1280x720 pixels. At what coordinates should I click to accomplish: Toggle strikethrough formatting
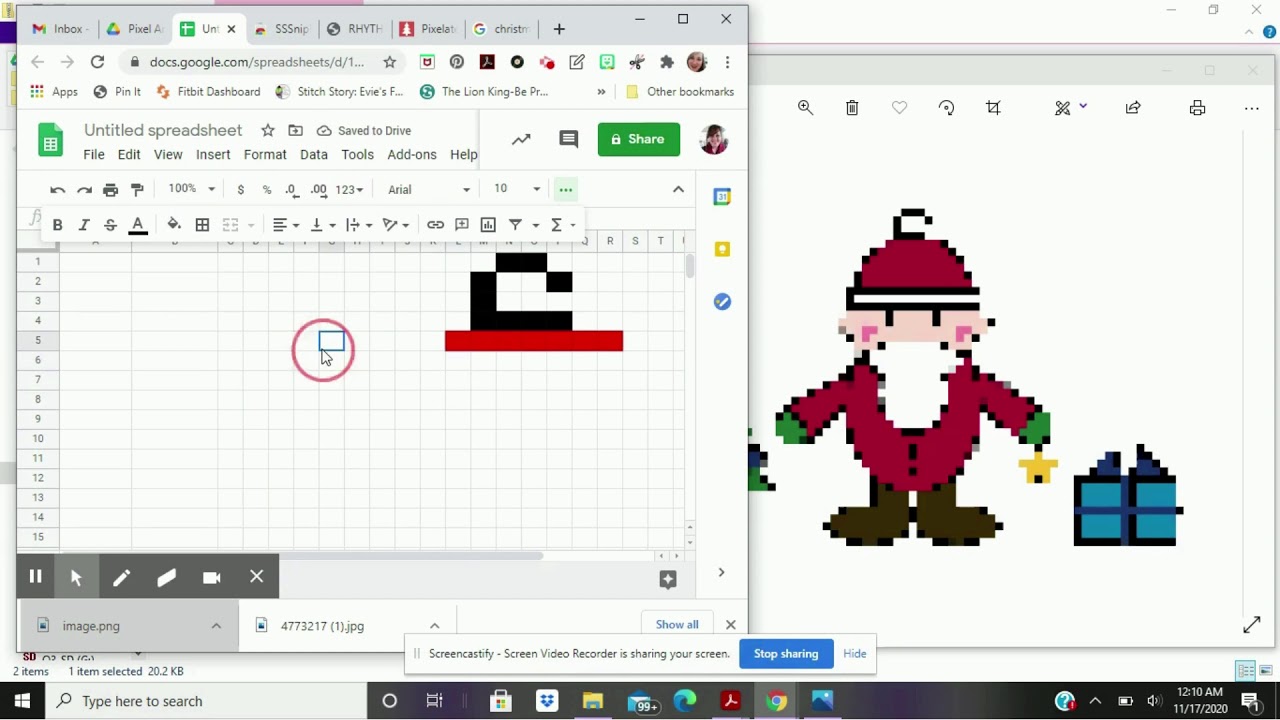click(110, 225)
